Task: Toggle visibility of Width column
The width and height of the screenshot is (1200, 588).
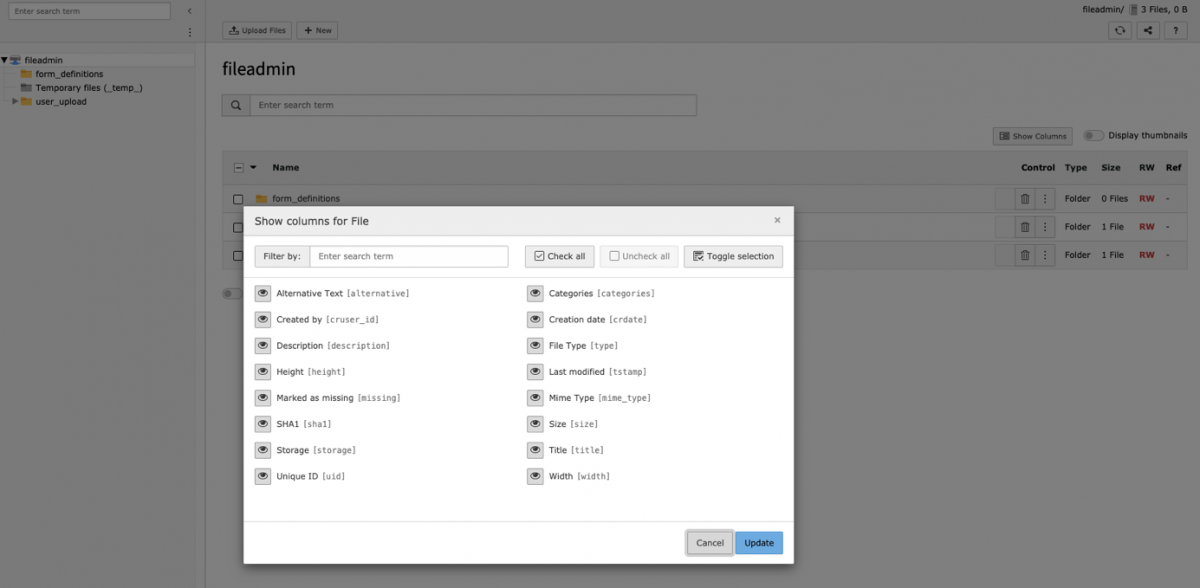Action: tap(536, 476)
